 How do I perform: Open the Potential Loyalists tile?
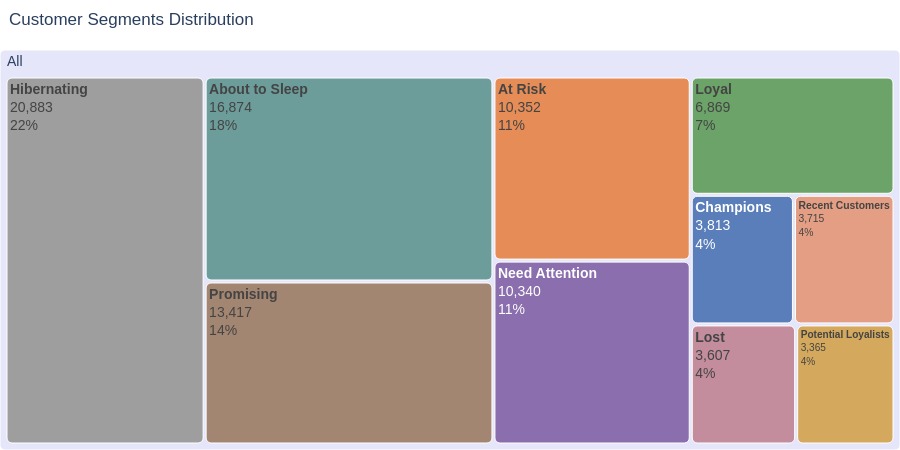[x=845, y=384]
